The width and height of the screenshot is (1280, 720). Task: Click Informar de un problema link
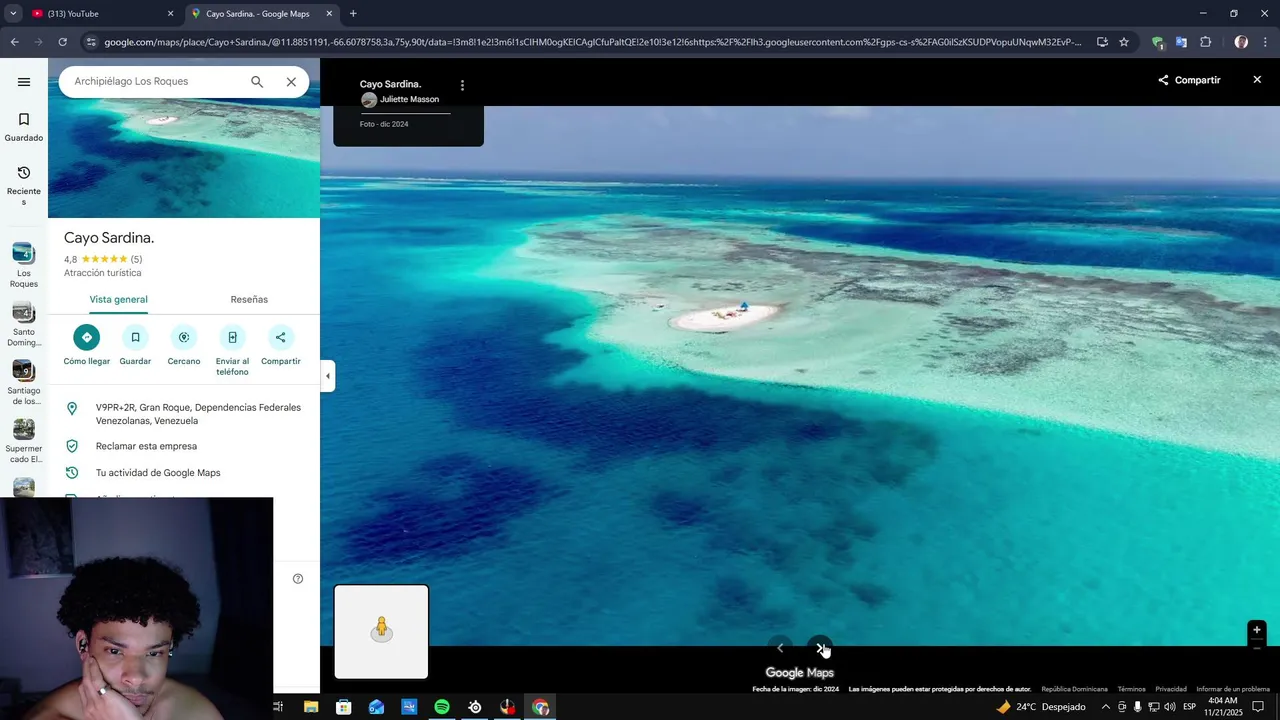(x=1233, y=689)
